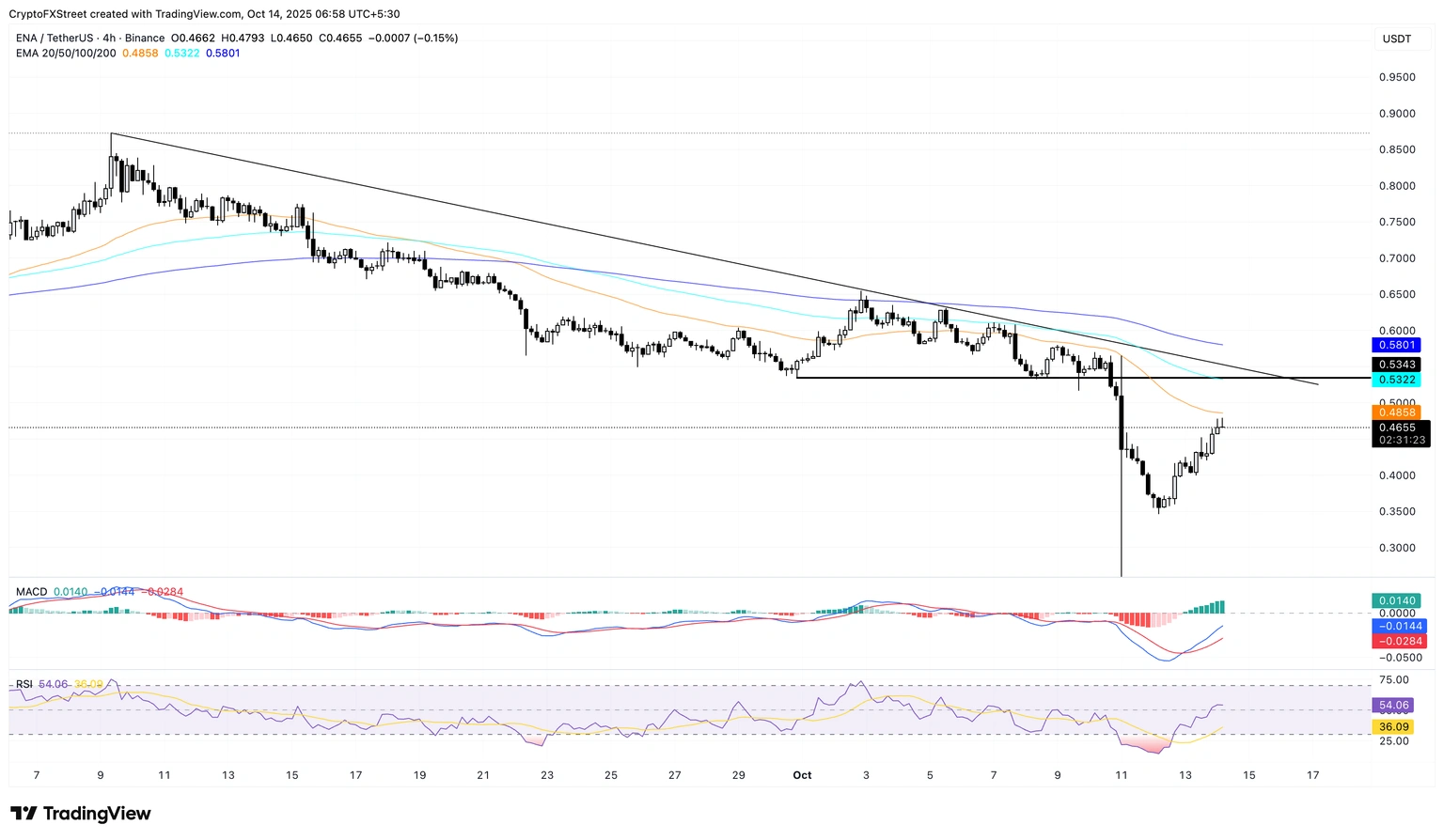Click the blue 0.5801 EMA price tag
The image size is (1444, 840).
1397,345
